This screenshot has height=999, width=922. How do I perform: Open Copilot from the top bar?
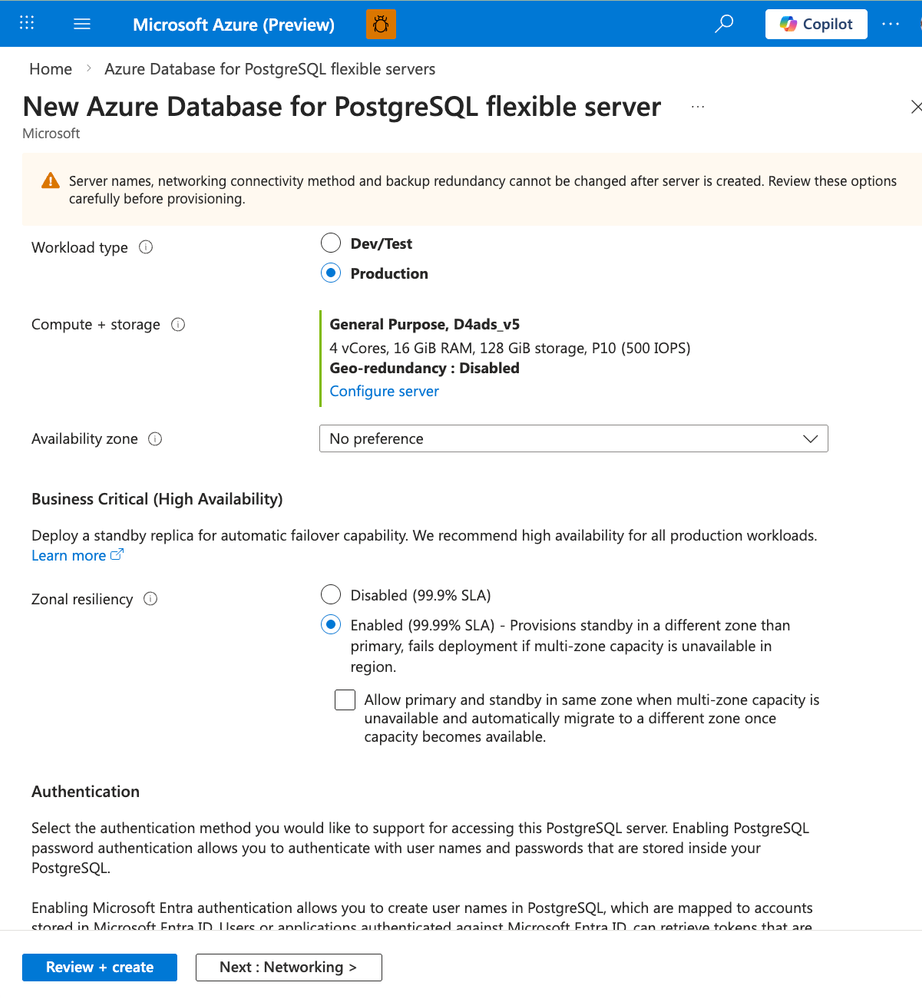pyautogui.click(x=816, y=24)
